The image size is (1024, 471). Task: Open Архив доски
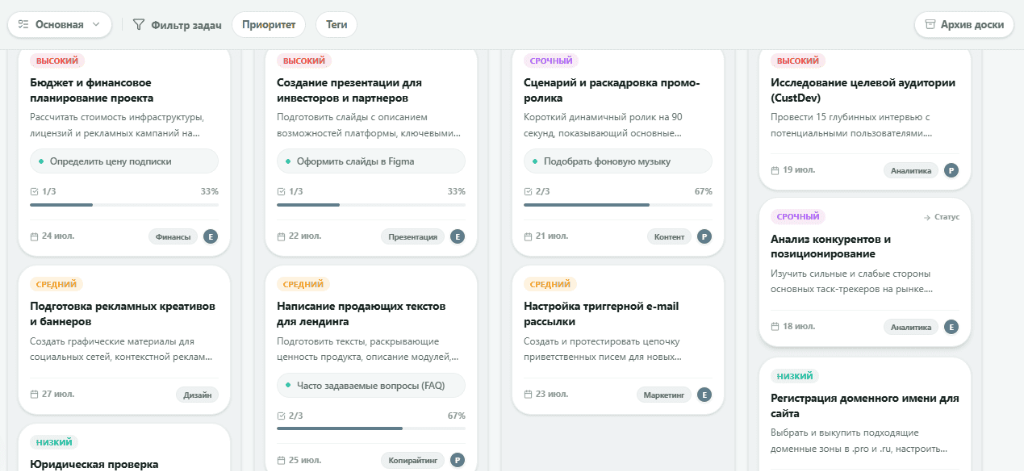pyautogui.click(x=964, y=25)
